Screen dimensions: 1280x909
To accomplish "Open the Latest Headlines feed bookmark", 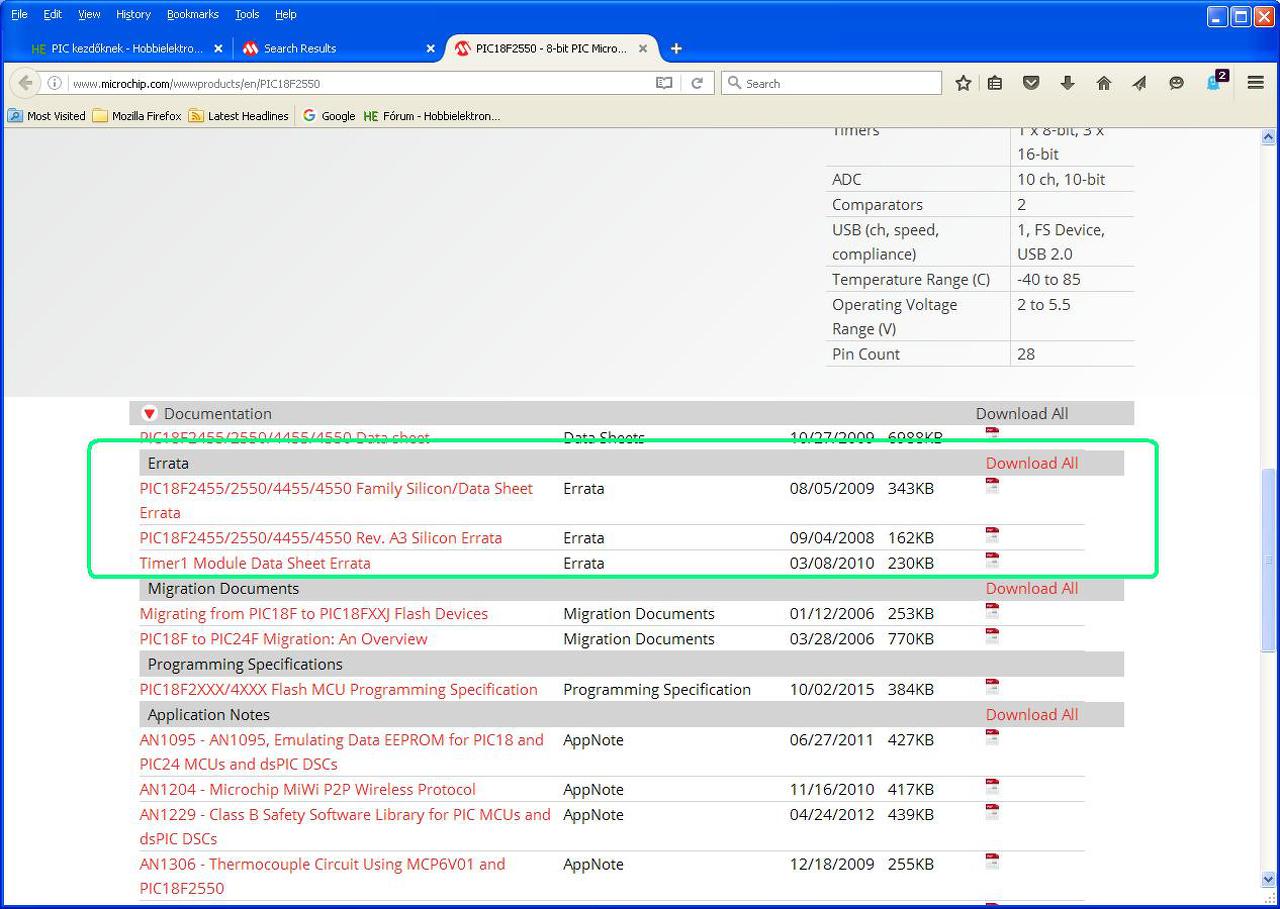I will click(238, 116).
